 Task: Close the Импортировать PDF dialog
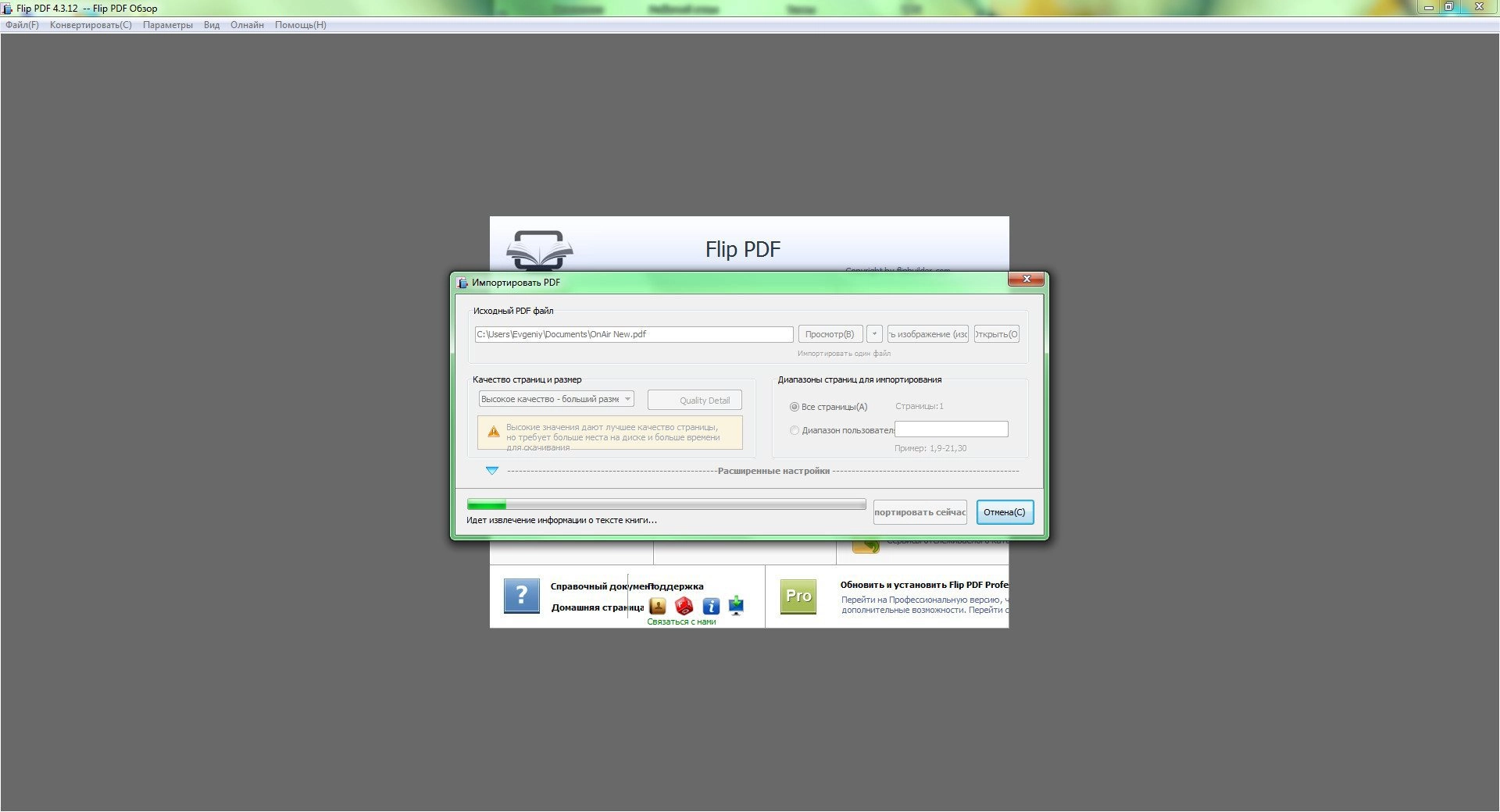click(x=1027, y=280)
